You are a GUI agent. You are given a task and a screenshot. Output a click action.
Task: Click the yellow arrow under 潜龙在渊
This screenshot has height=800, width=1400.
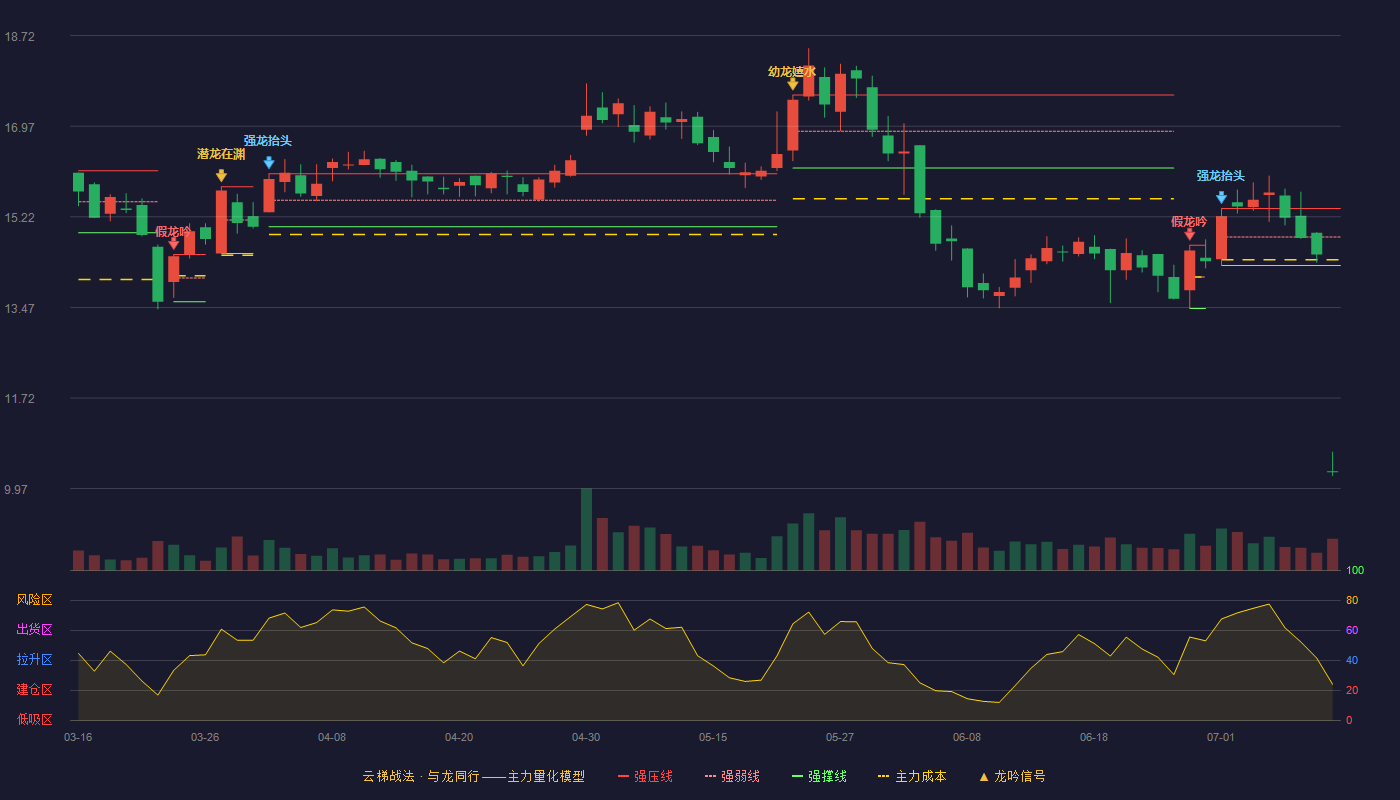[221, 176]
